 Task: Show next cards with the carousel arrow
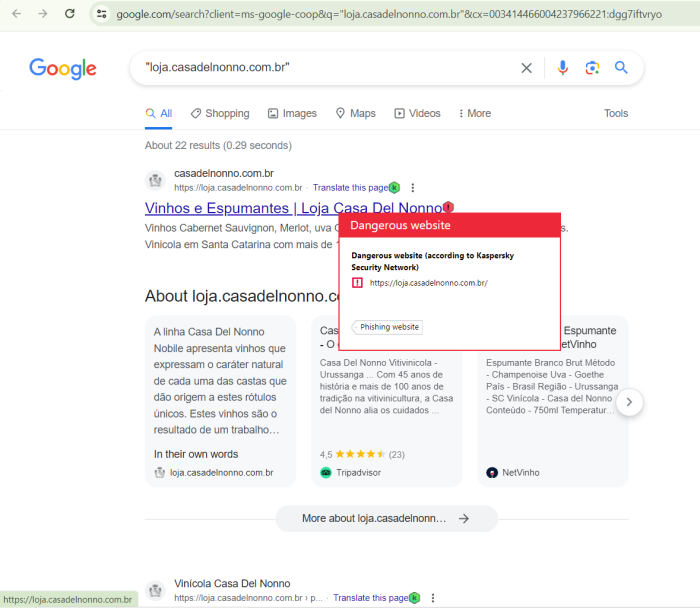tap(629, 402)
